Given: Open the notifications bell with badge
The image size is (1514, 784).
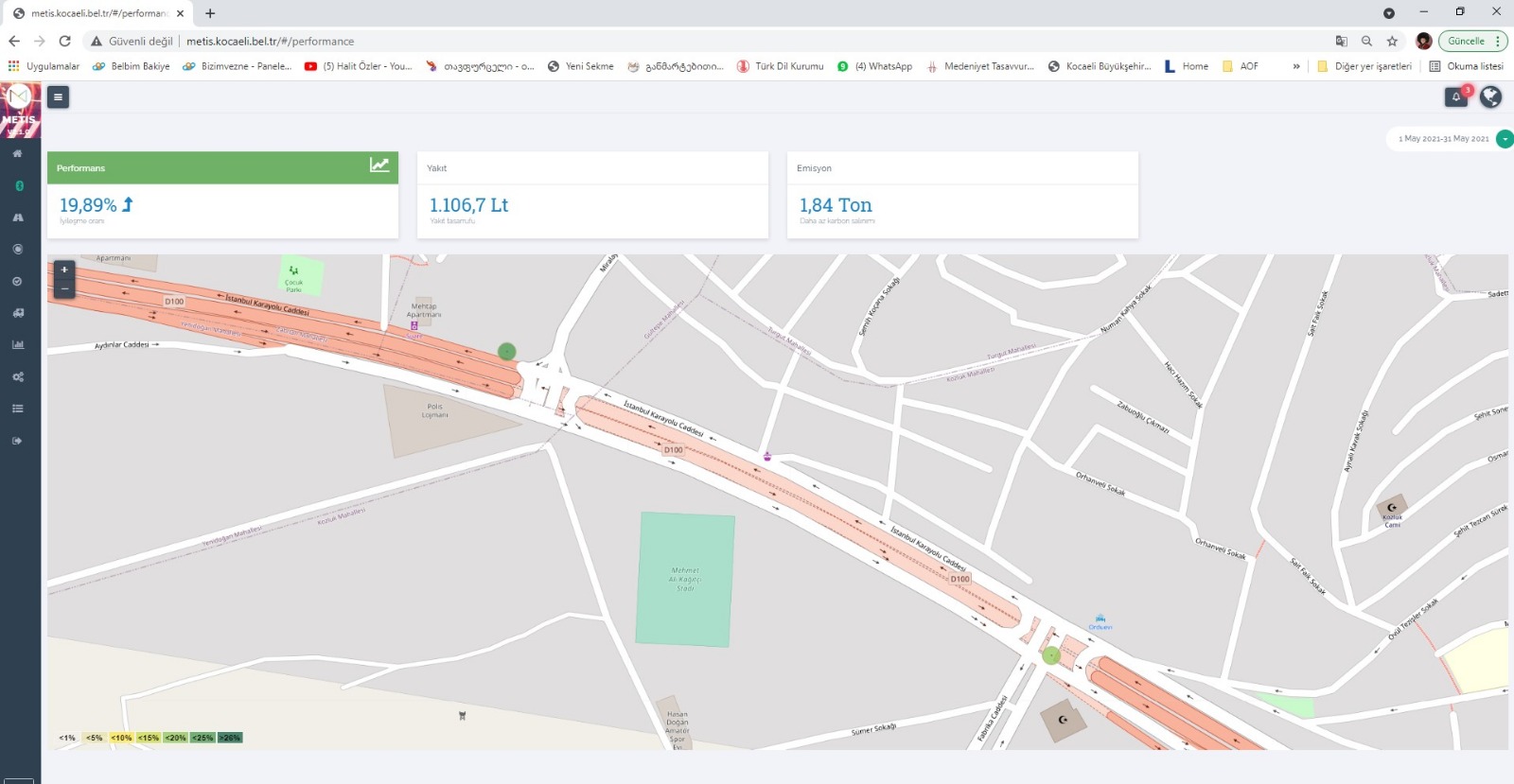Looking at the screenshot, I should click(x=1456, y=96).
